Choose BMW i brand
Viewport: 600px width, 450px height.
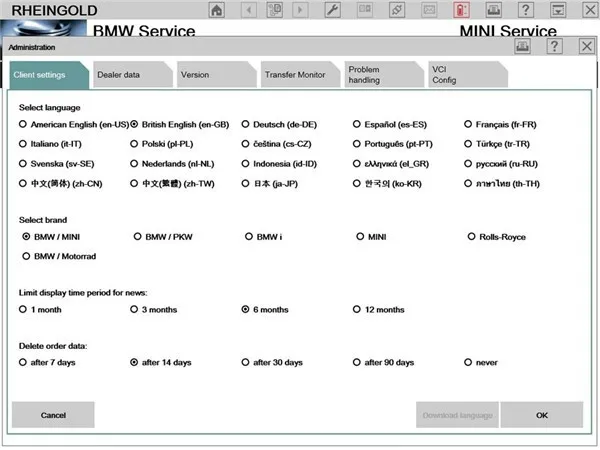click(264, 237)
